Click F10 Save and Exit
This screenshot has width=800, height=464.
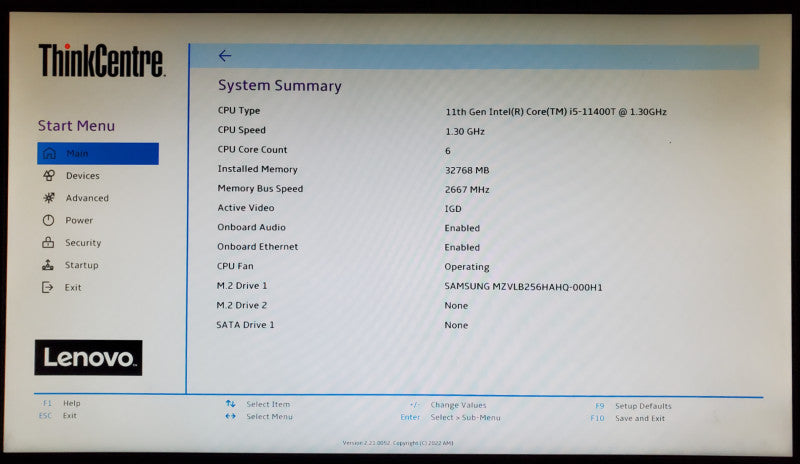tap(628, 418)
